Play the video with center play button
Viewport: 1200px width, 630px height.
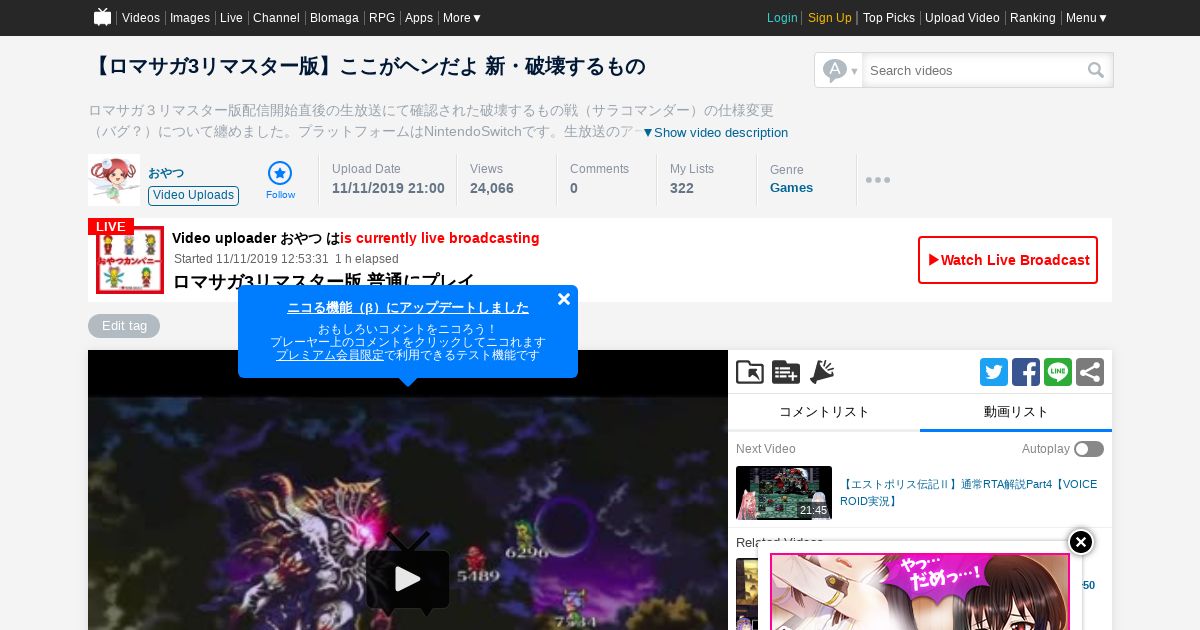click(407, 577)
